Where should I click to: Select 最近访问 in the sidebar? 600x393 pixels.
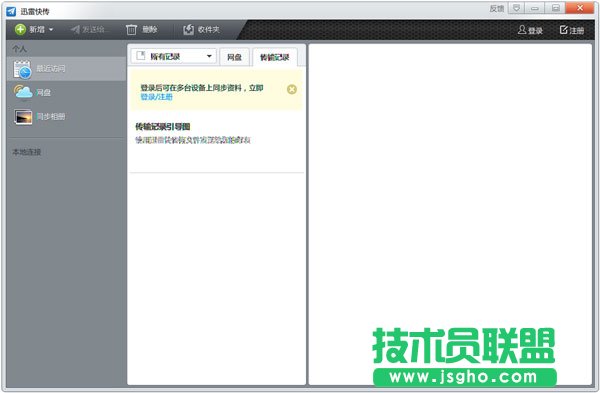(66, 69)
